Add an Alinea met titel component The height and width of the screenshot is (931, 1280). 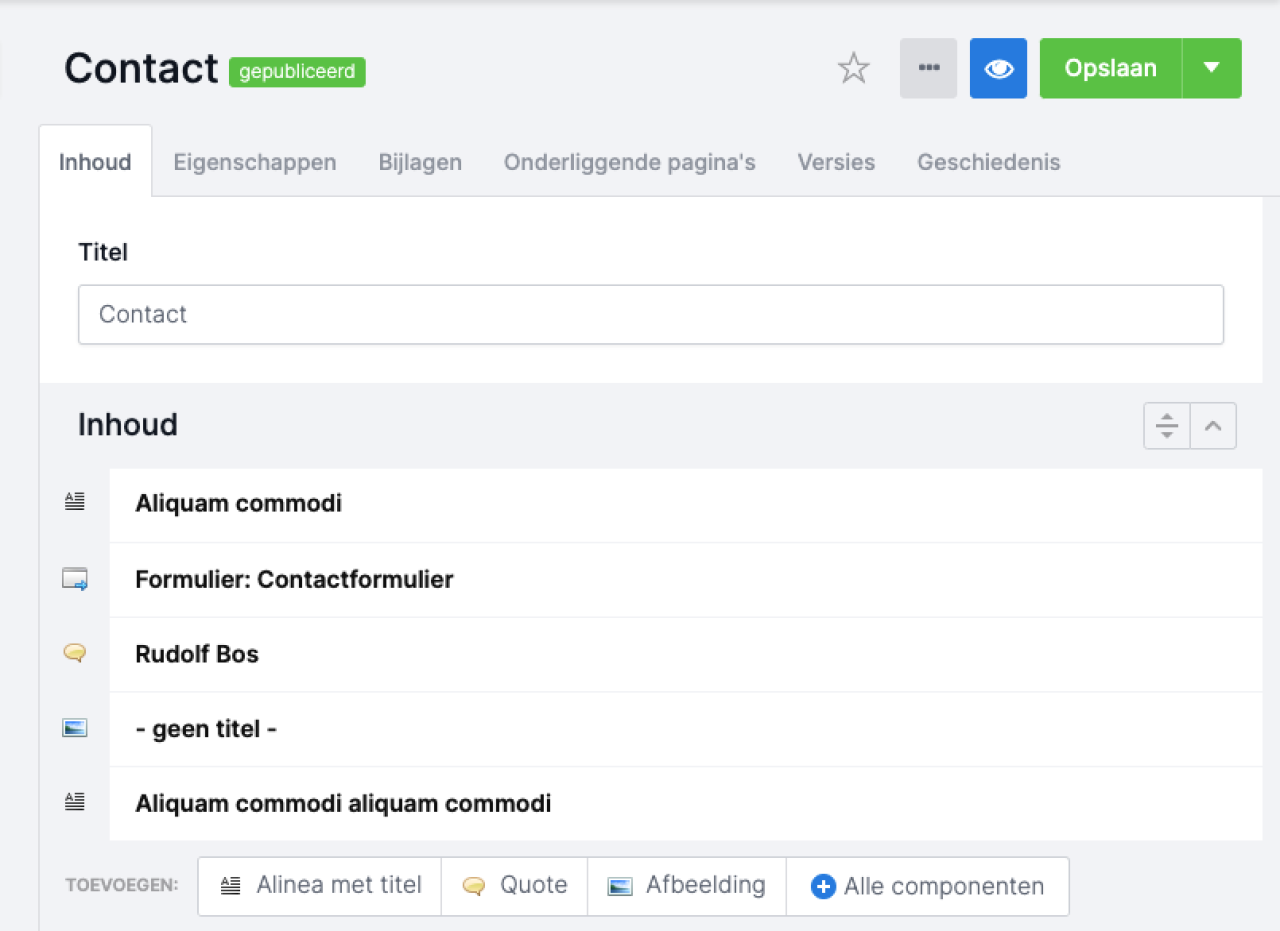tap(318, 886)
